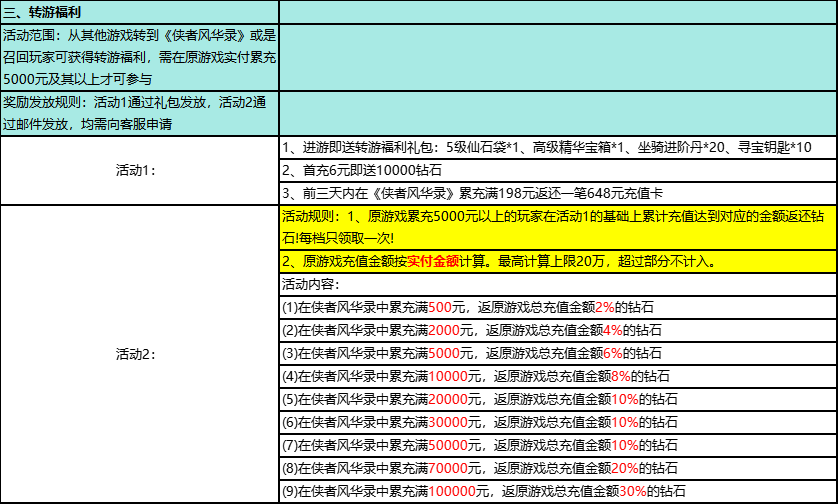The height and width of the screenshot is (504, 838).
Task: Select row (6) 累充满30000元 cell
Action: point(556,421)
